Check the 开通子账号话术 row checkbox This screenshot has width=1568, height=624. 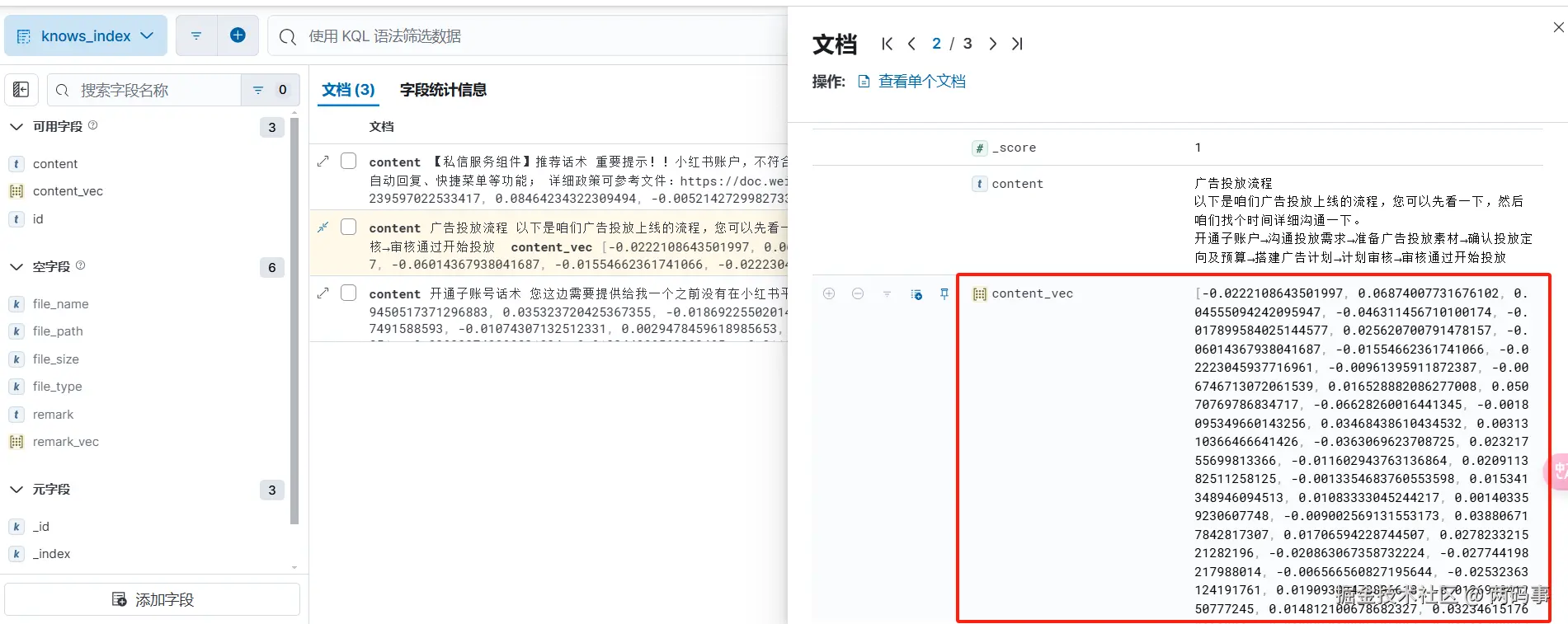349,293
